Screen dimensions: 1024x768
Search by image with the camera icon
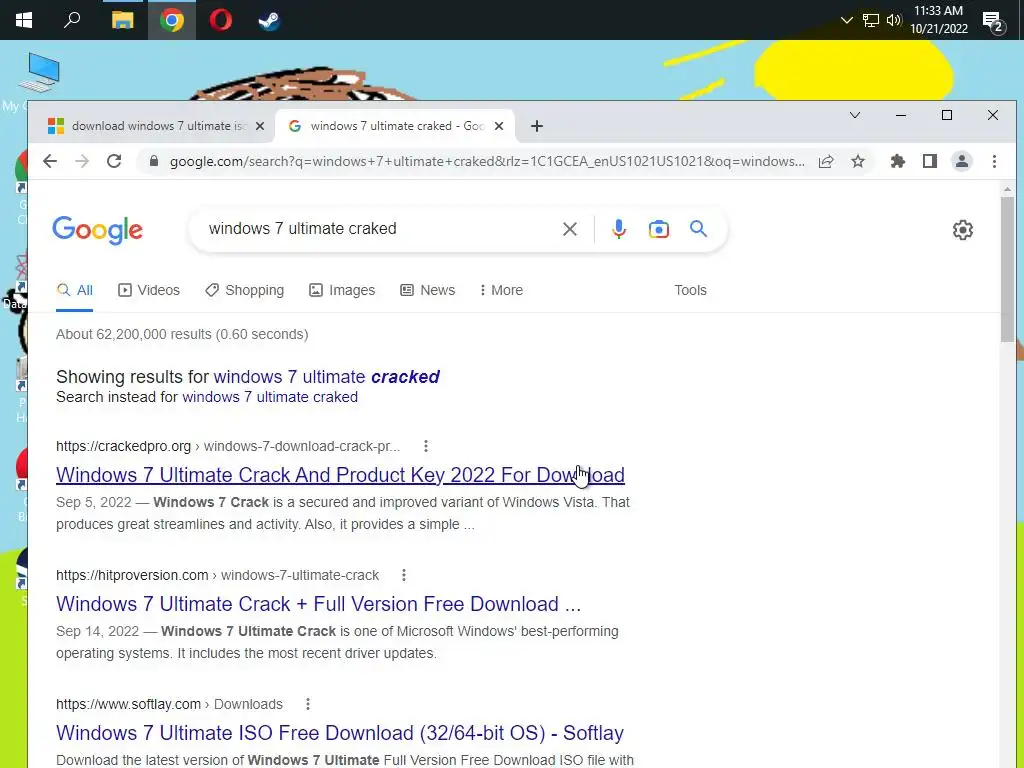click(x=659, y=229)
